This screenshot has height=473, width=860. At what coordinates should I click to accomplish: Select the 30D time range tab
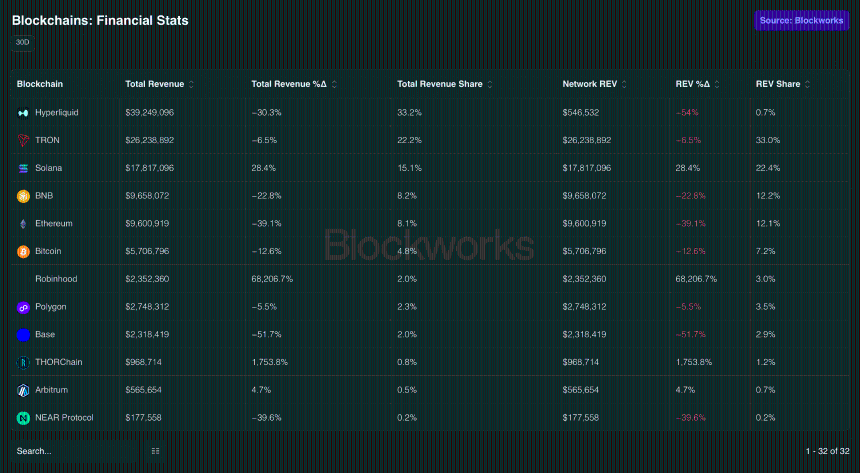click(x=22, y=42)
